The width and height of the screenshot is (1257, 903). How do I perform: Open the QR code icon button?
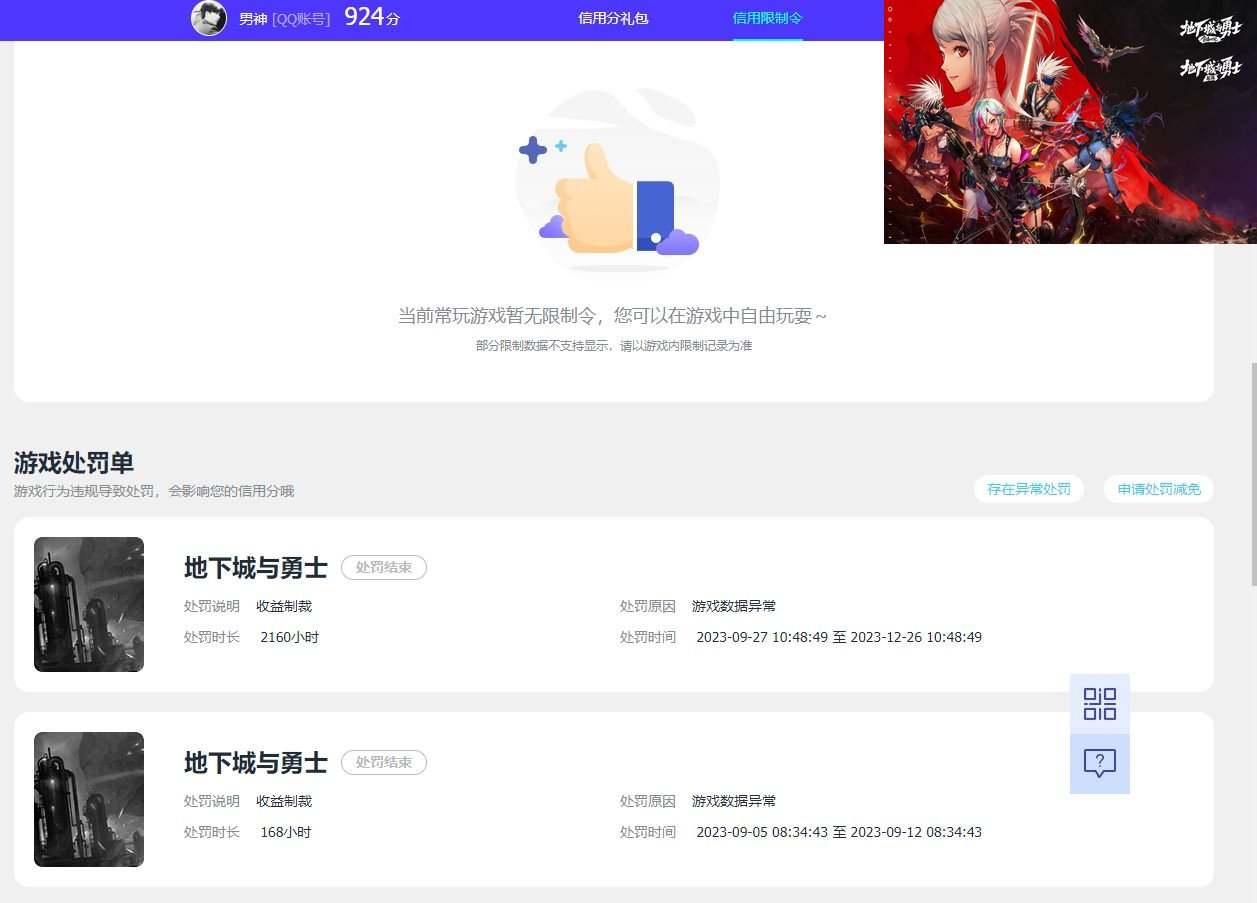1100,704
